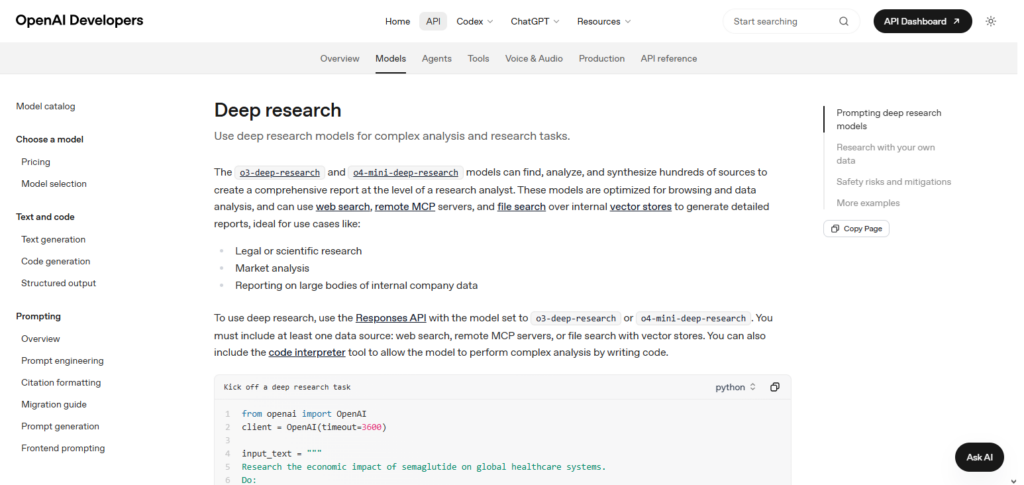Click the OpenAI Developers logo

79,20
